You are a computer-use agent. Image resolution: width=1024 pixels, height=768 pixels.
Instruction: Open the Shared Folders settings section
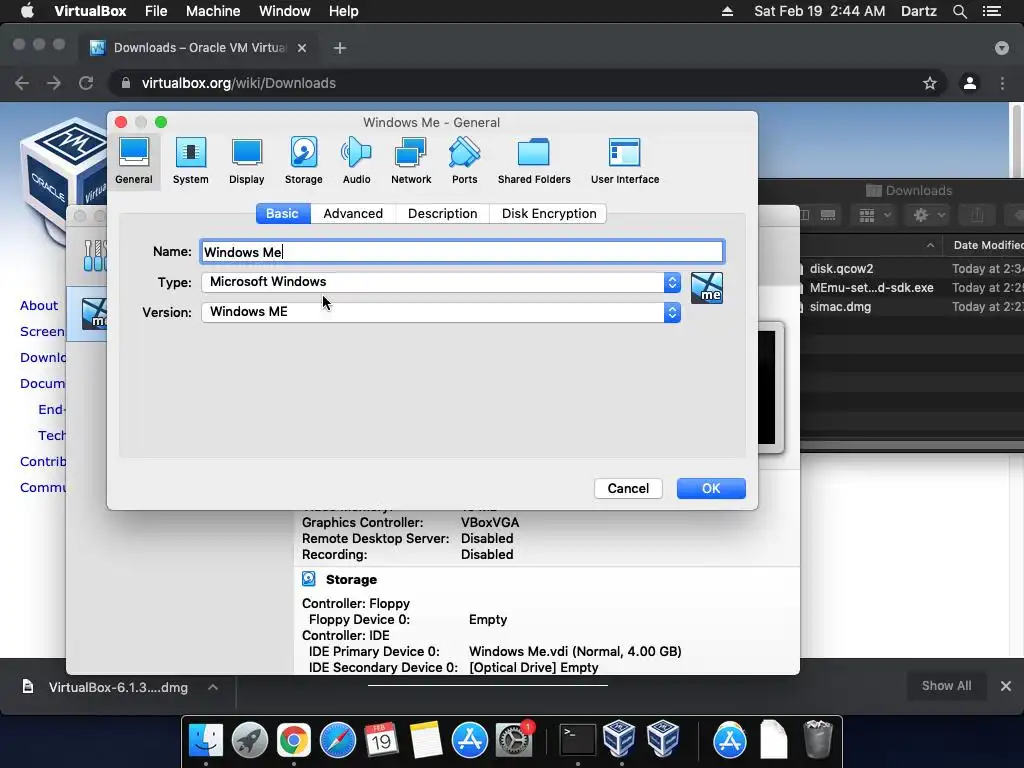click(x=534, y=161)
